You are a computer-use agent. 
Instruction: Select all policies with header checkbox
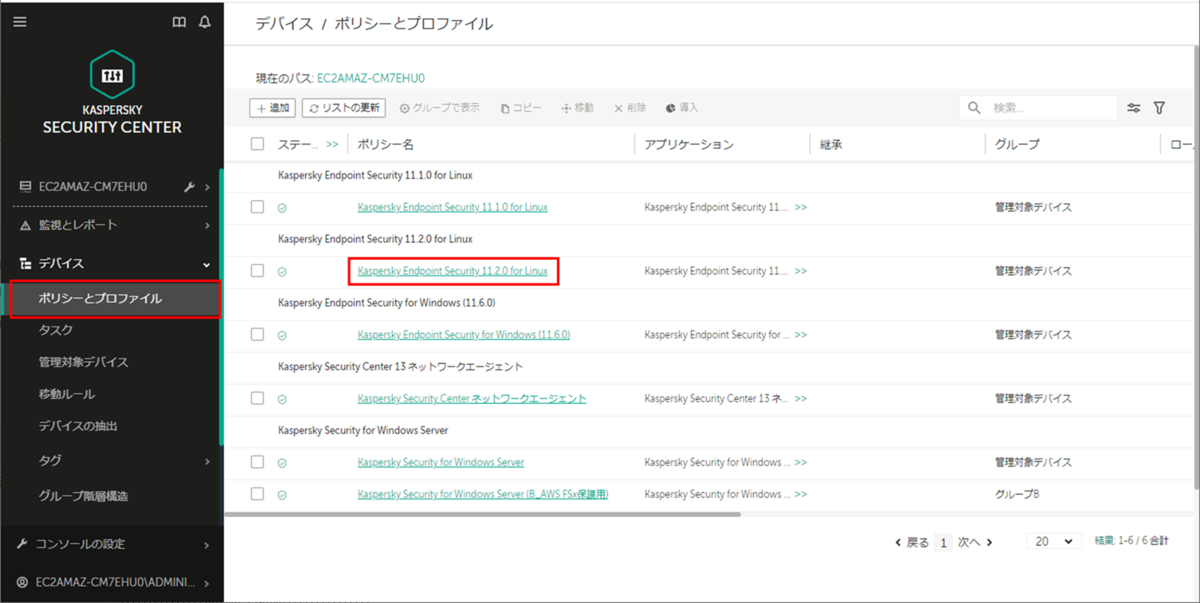coord(258,144)
